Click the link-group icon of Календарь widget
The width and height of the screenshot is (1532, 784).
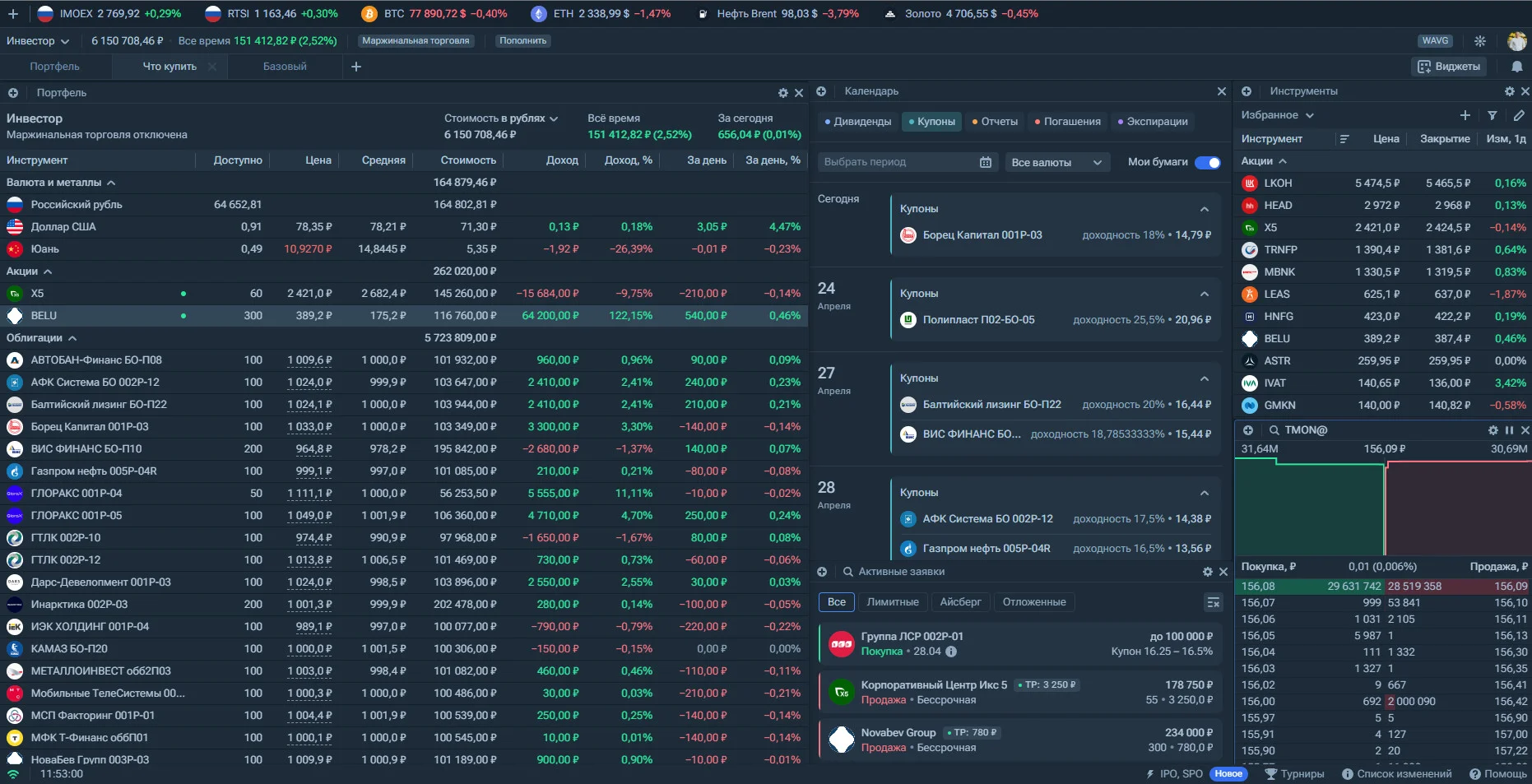(821, 91)
